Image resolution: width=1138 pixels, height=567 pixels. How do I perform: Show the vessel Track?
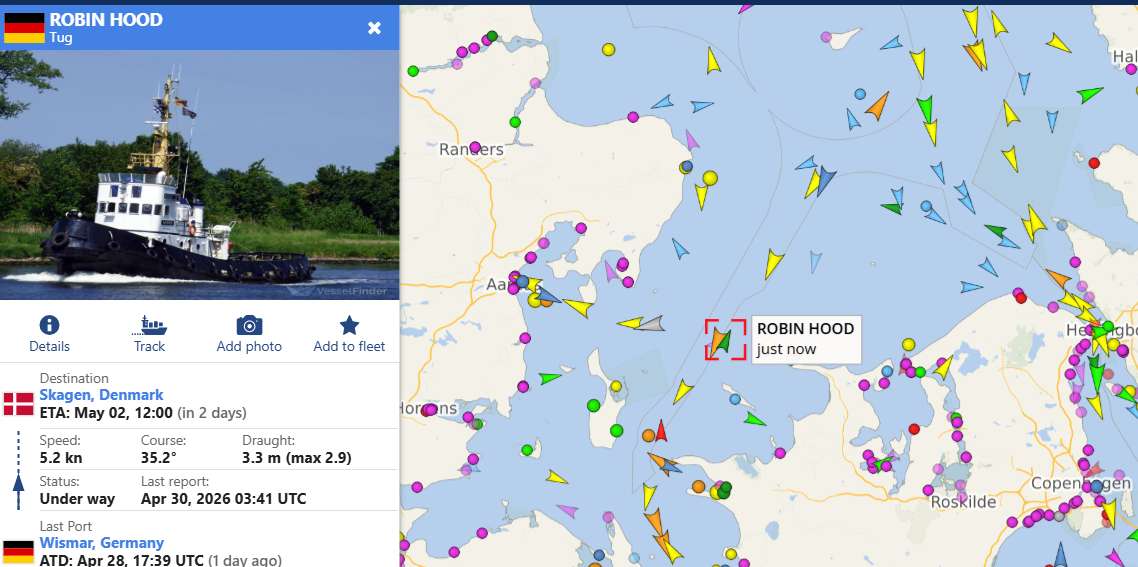click(149, 325)
